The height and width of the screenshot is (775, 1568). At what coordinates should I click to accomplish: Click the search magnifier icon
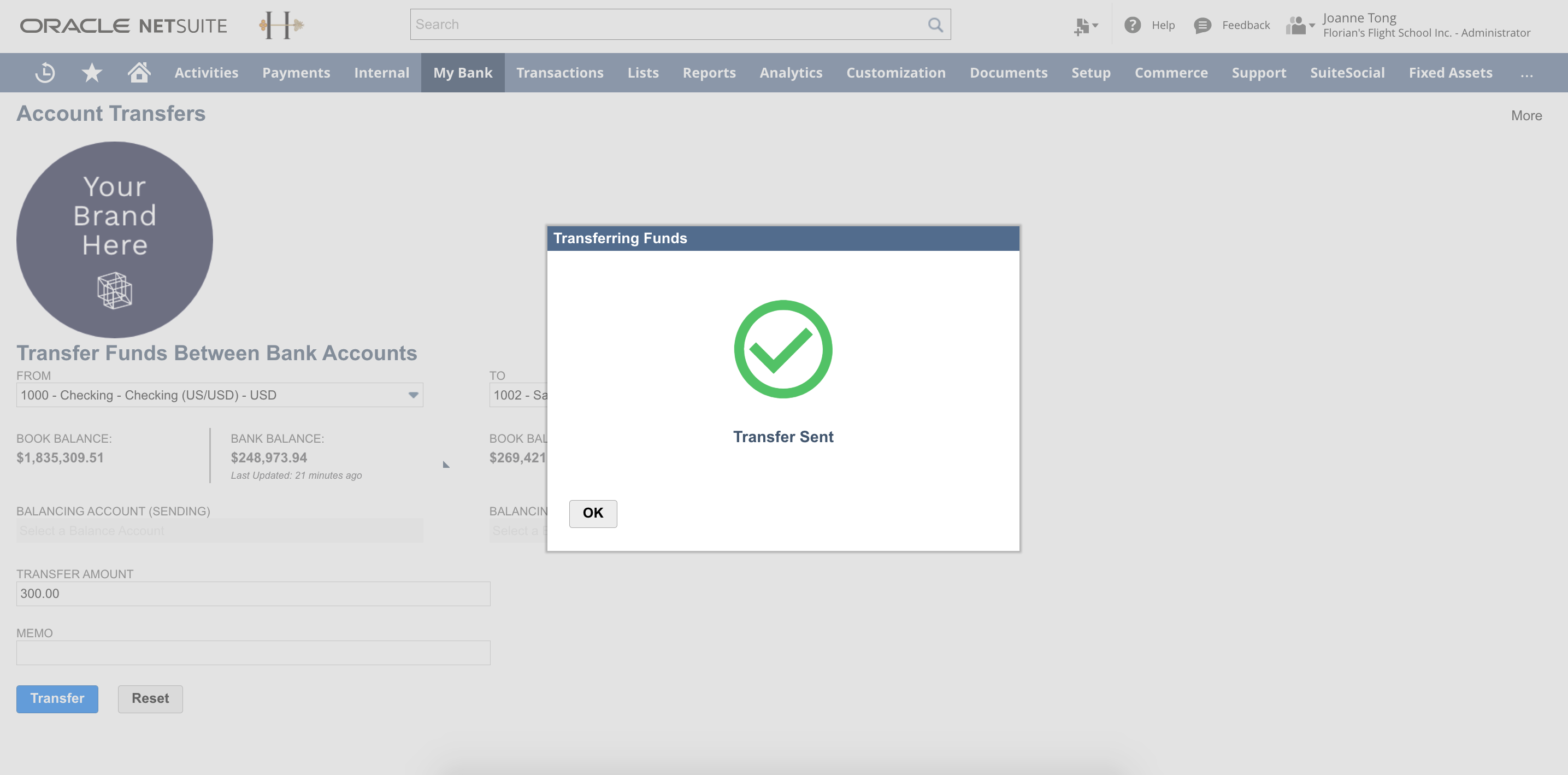pyautogui.click(x=935, y=25)
